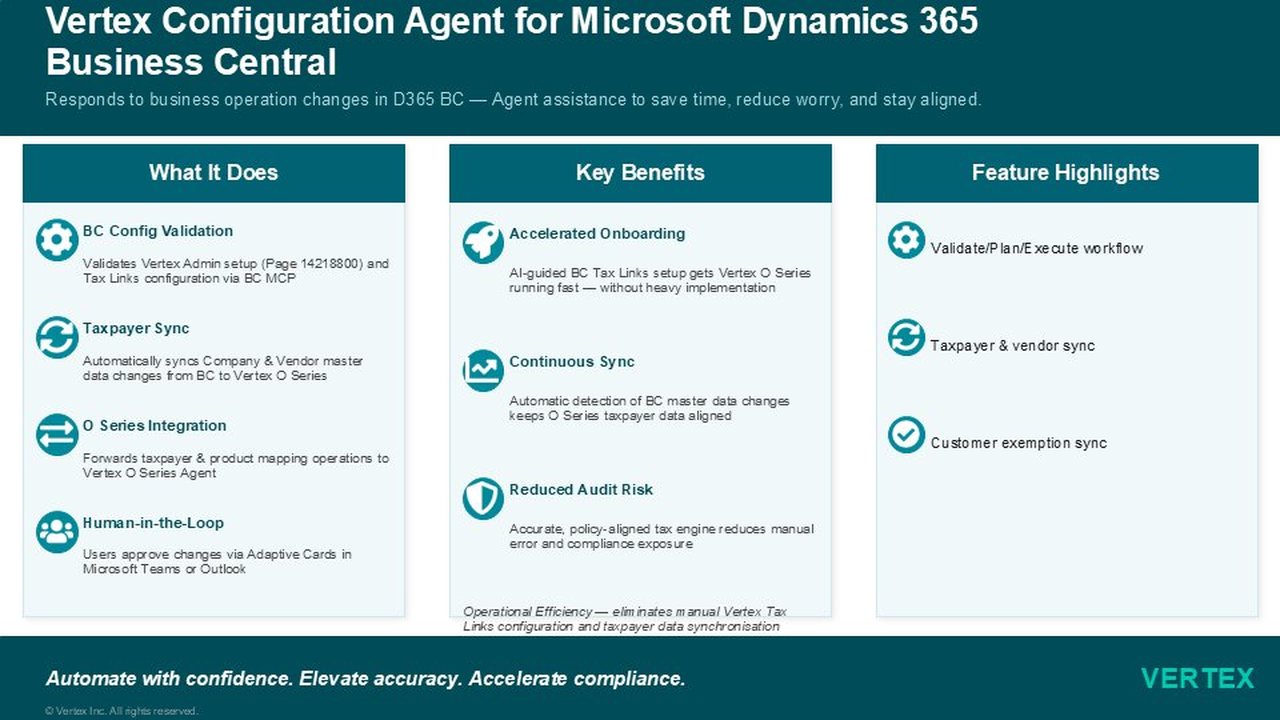Screen dimensions: 1280x720
Task: Click the Automate with confidence tagline
Action: 366,678
